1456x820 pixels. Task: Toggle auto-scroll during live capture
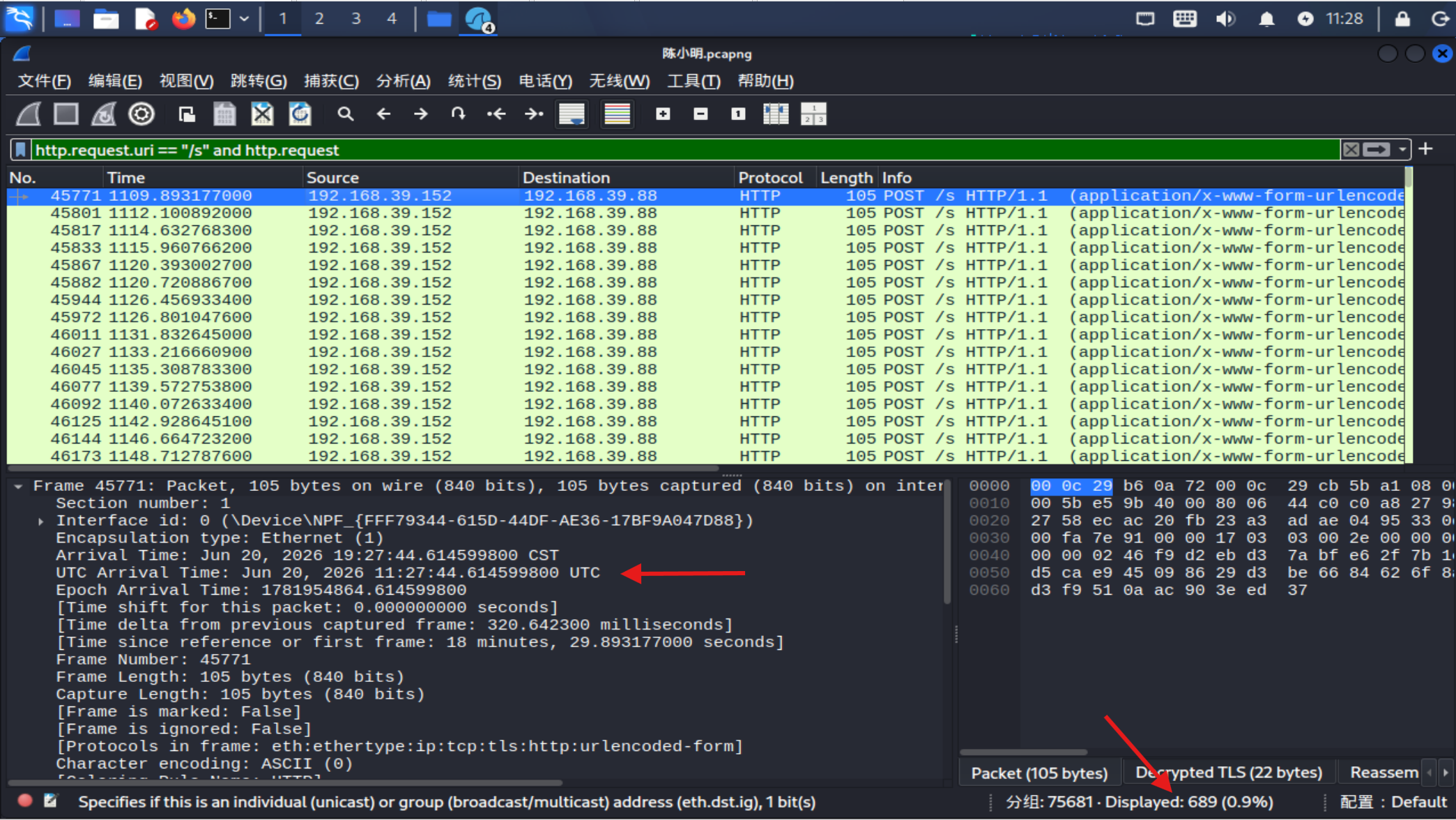(572, 114)
